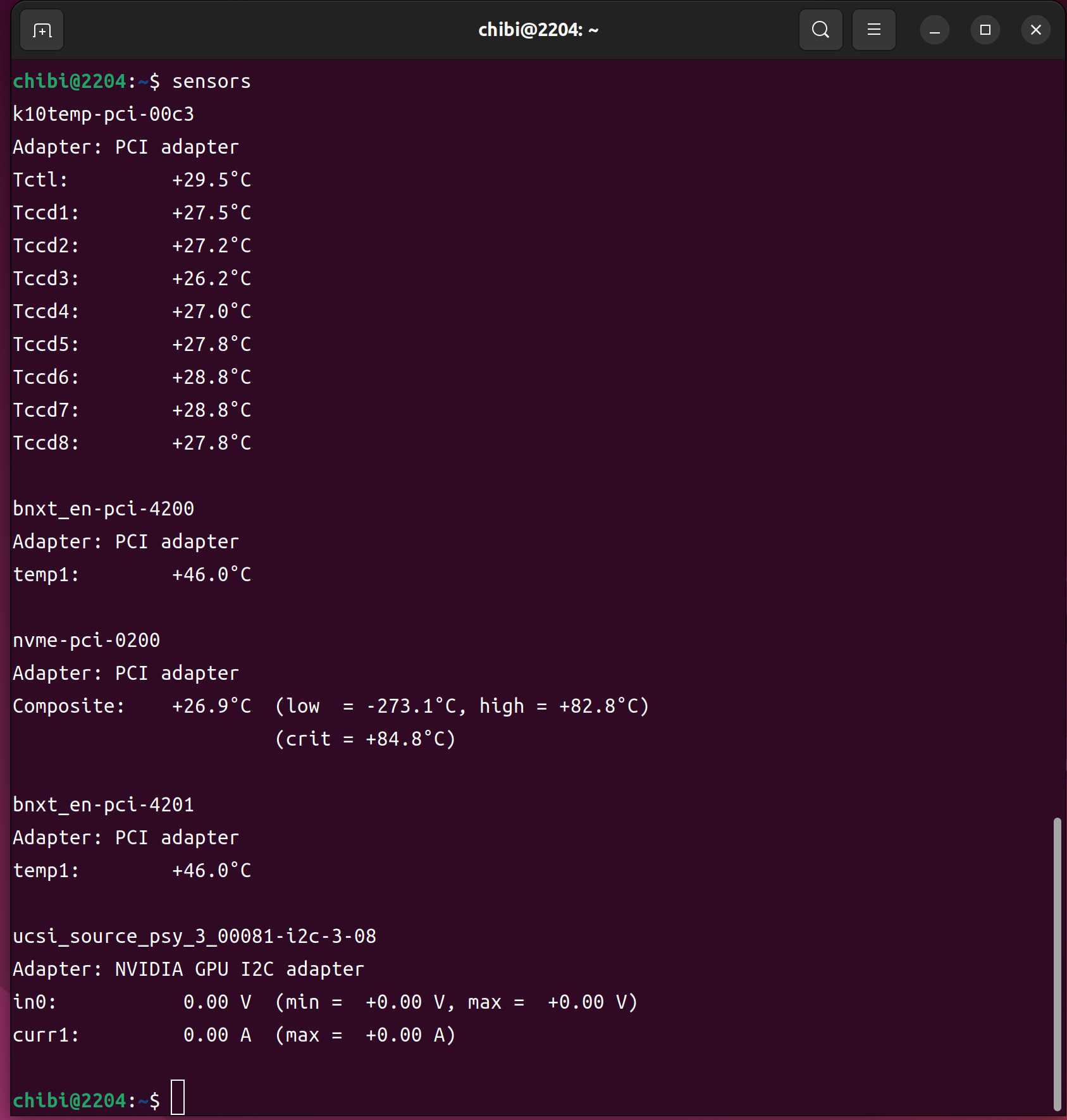
Task: Click the bnxt_en-pci-4201 device name
Action: click(x=103, y=805)
